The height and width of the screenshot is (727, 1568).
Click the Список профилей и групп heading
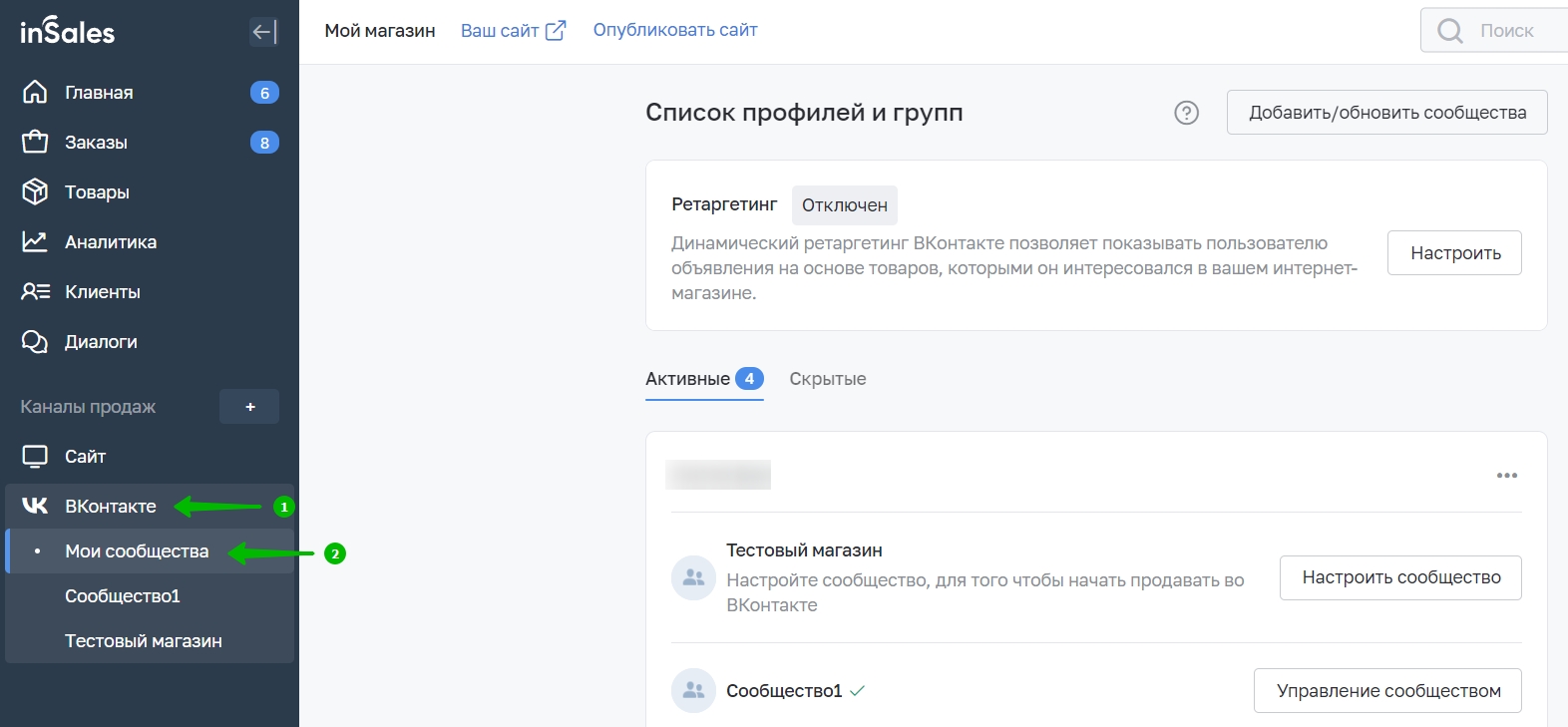coord(804,113)
